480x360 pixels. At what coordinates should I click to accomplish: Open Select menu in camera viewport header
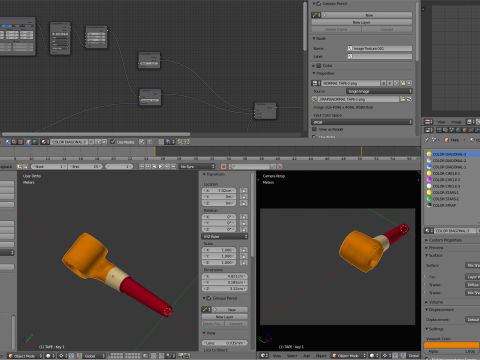pos(292,356)
